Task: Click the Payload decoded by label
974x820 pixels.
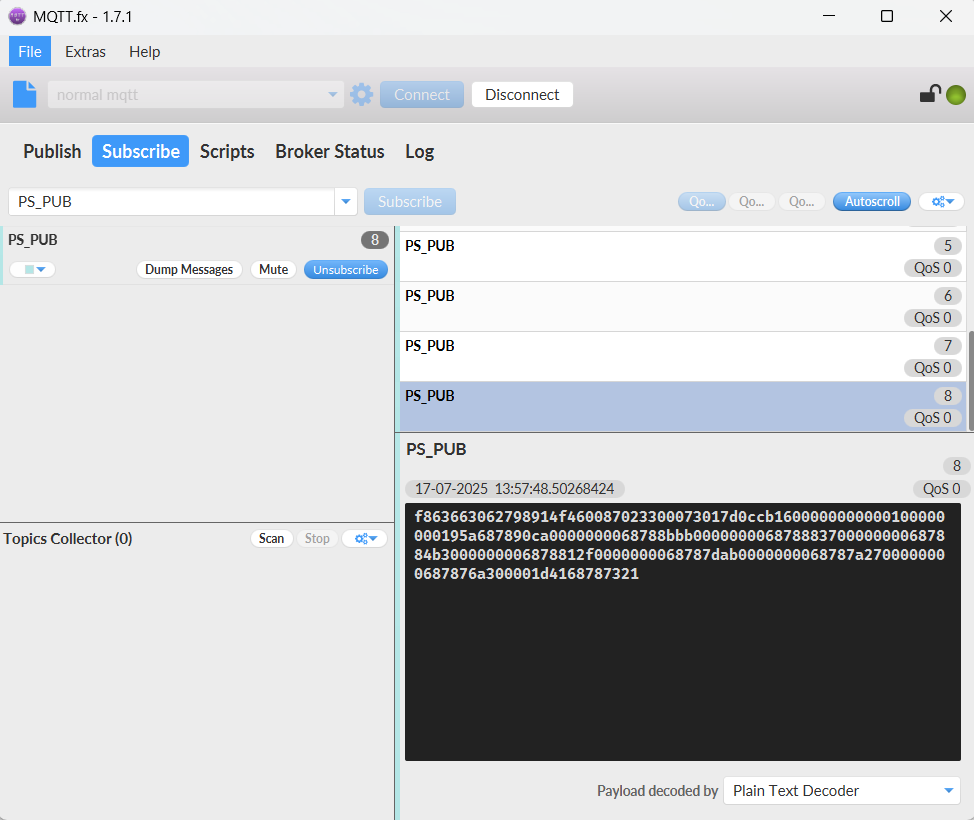Action: pos(657,791)
